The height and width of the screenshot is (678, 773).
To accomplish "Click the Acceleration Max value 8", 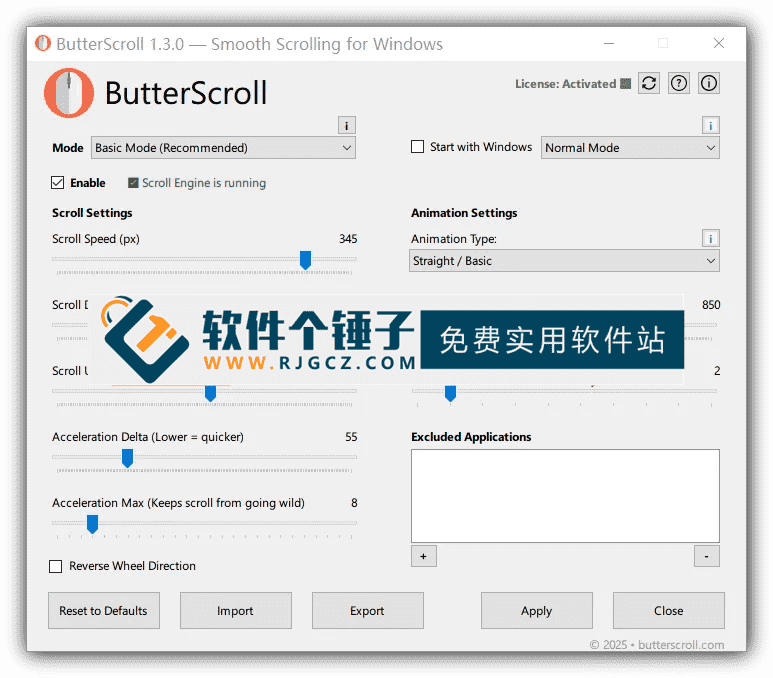I will point(354,503).
